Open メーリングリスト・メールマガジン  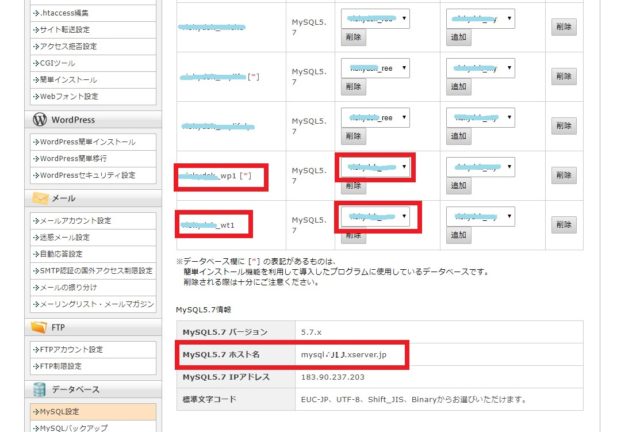coord(93,305)
